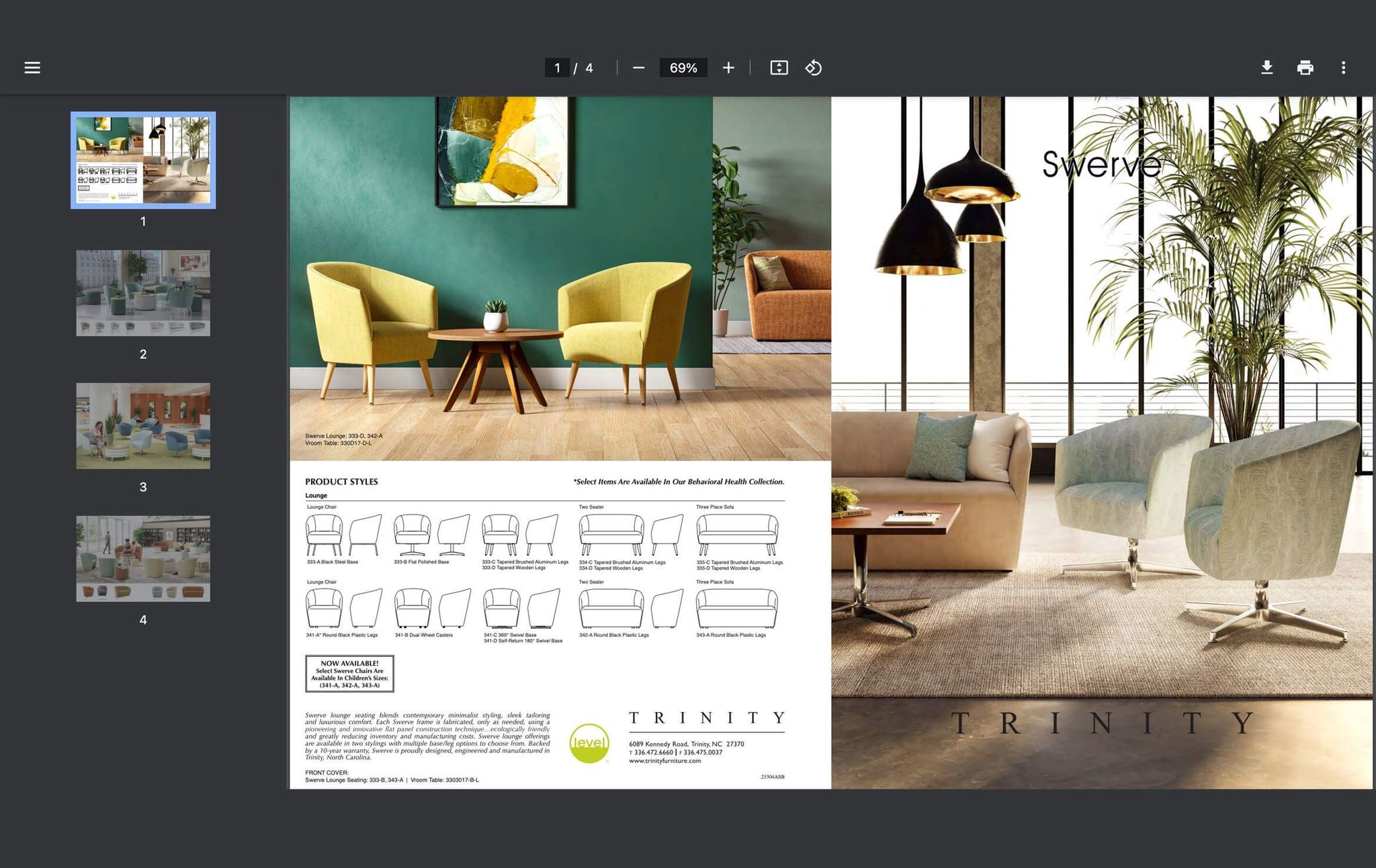1376x868 pixels.
Task: Zoom in using the plus icon
Action: point(728,67)
